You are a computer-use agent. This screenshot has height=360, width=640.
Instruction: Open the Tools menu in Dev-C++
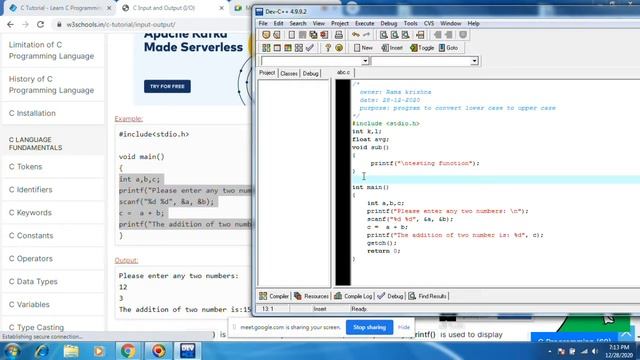410,24
